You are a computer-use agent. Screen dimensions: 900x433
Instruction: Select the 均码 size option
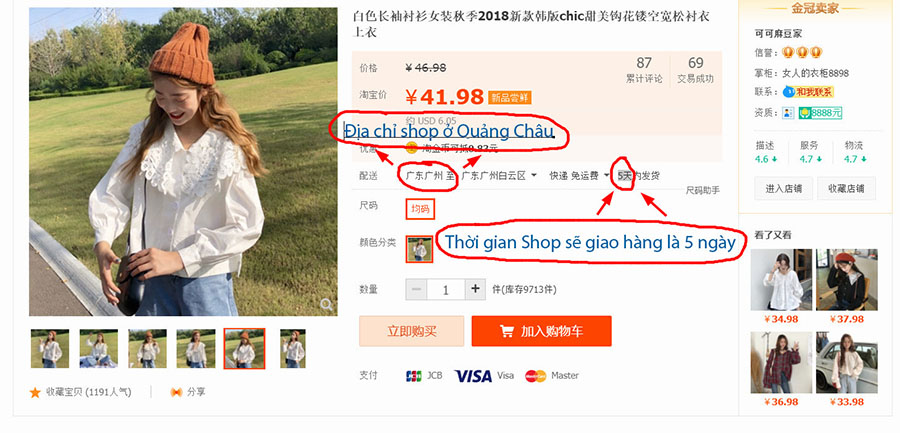pyautogui.click(x=420, y=209)
